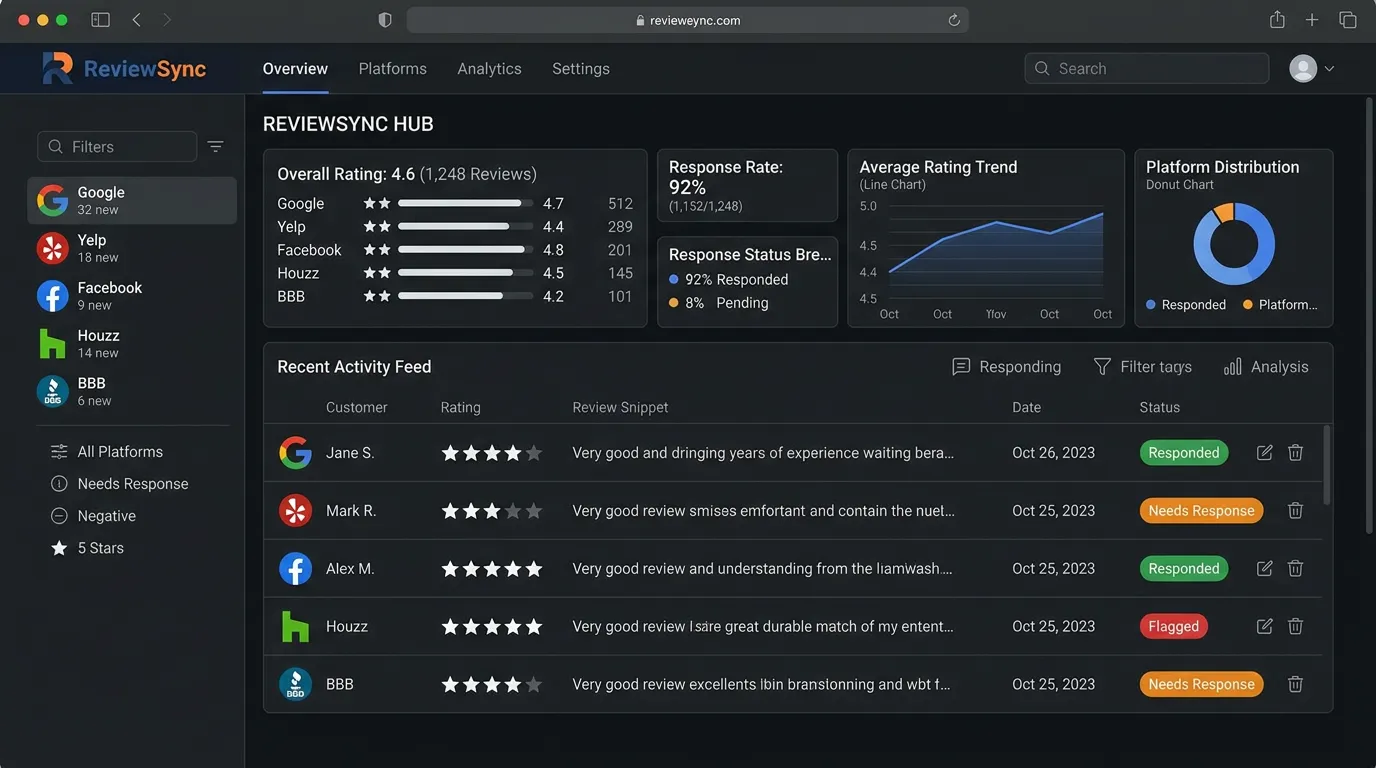Delete Mark R. review row
This screenshot has width=1376, height=768.
1295,511
